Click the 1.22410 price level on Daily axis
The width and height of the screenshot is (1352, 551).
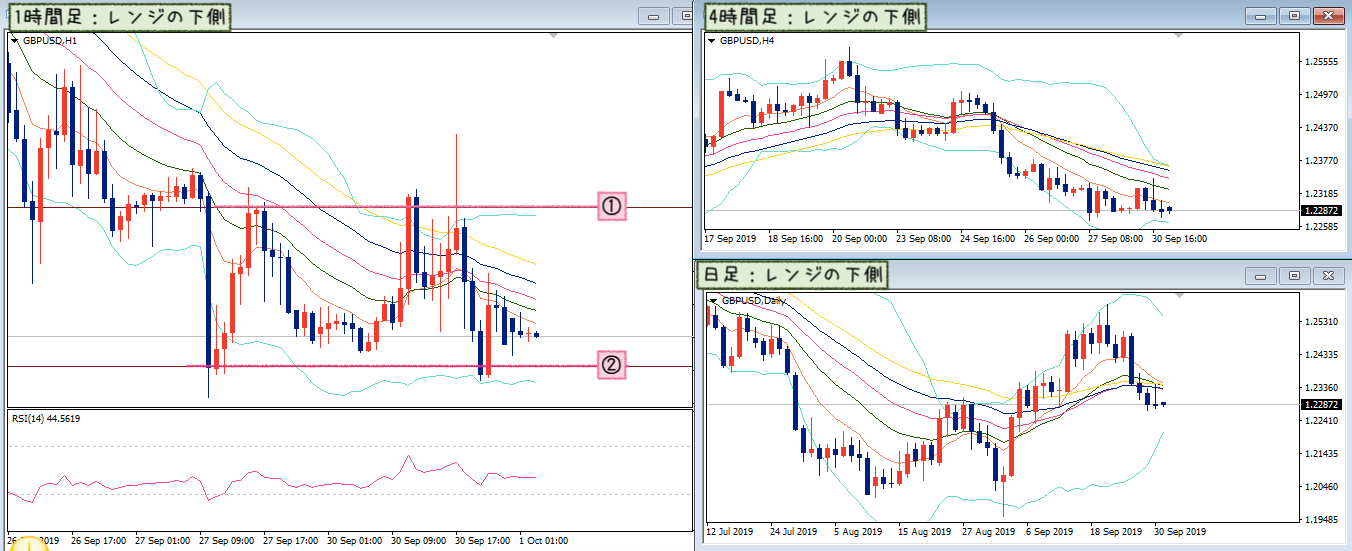(1322, 421)
